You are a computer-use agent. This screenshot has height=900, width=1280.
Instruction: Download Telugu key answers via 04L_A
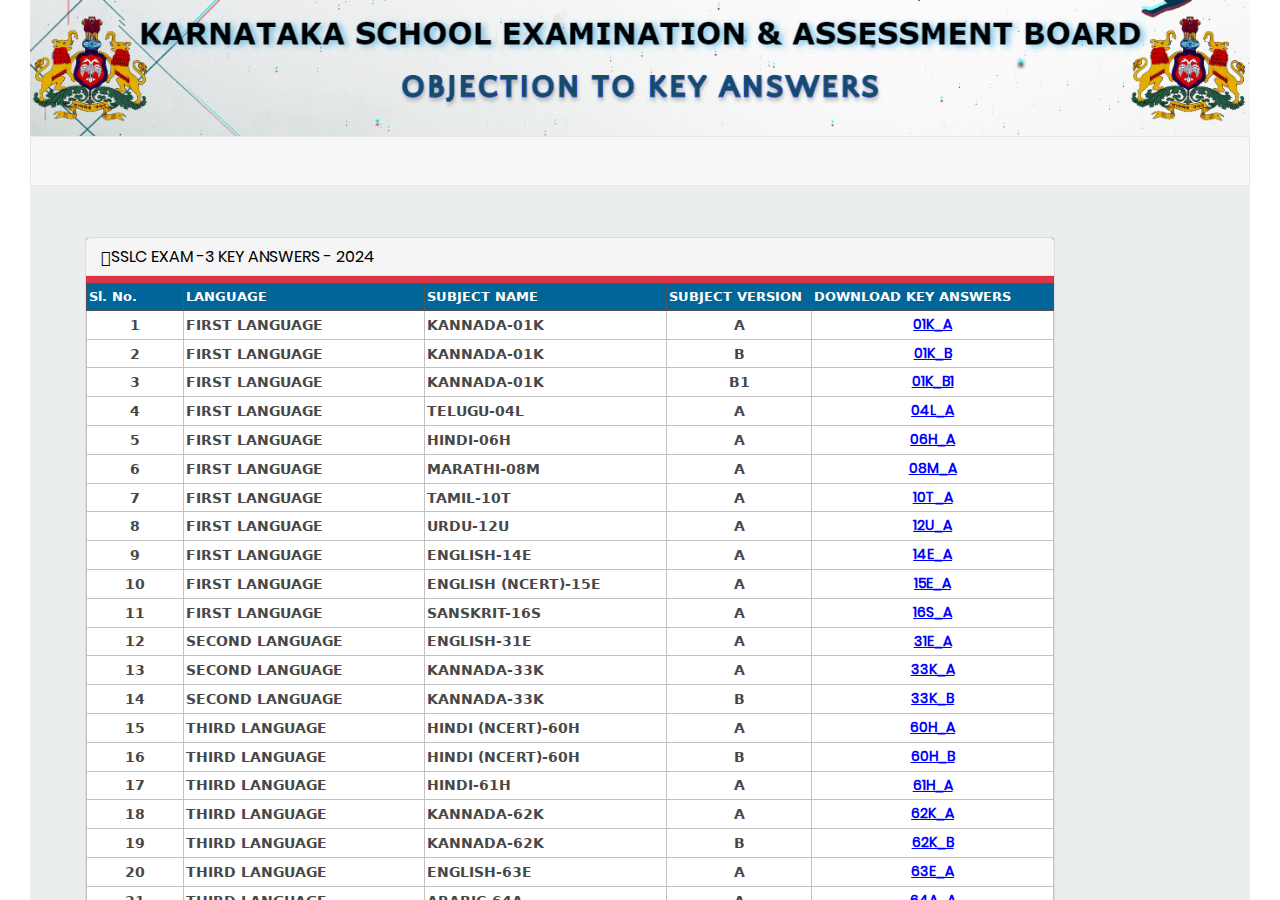pyautogui.click(x=932, y=411)
